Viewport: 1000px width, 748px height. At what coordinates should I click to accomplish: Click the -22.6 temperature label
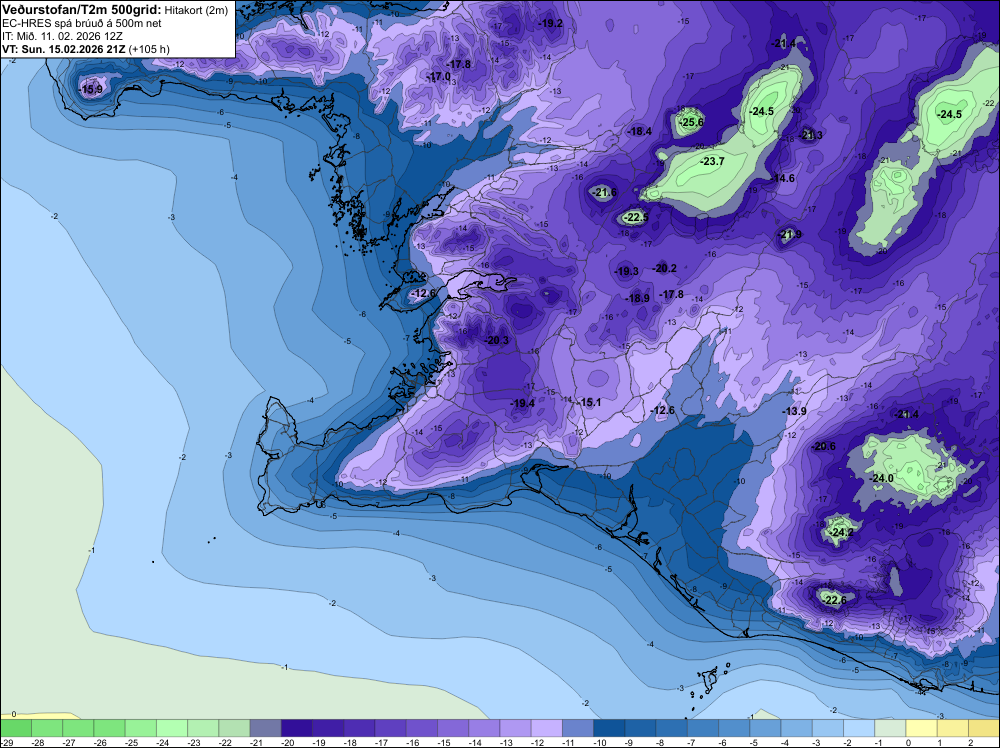coord(835,599)
